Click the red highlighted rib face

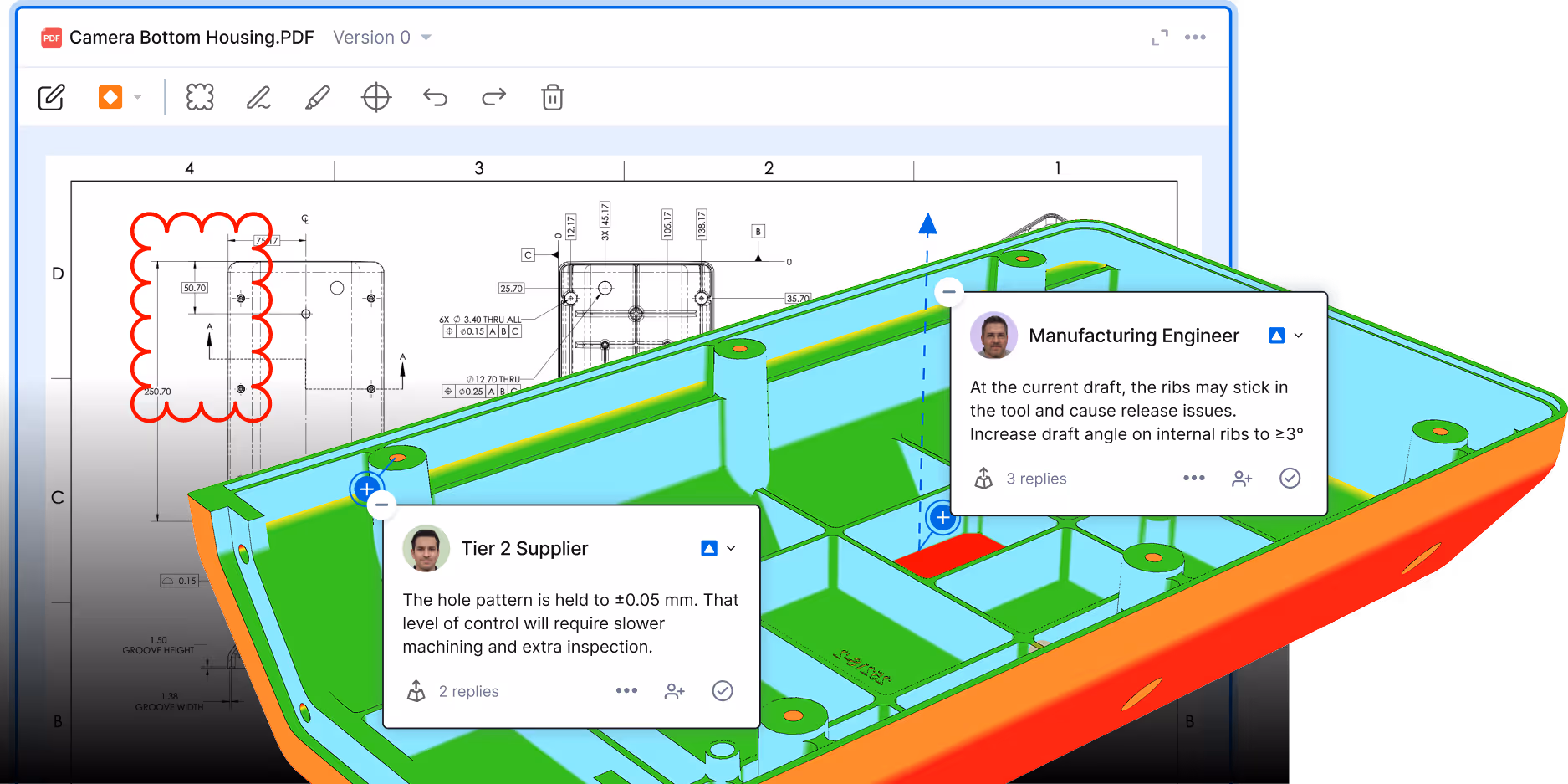[x=949, y=555]
